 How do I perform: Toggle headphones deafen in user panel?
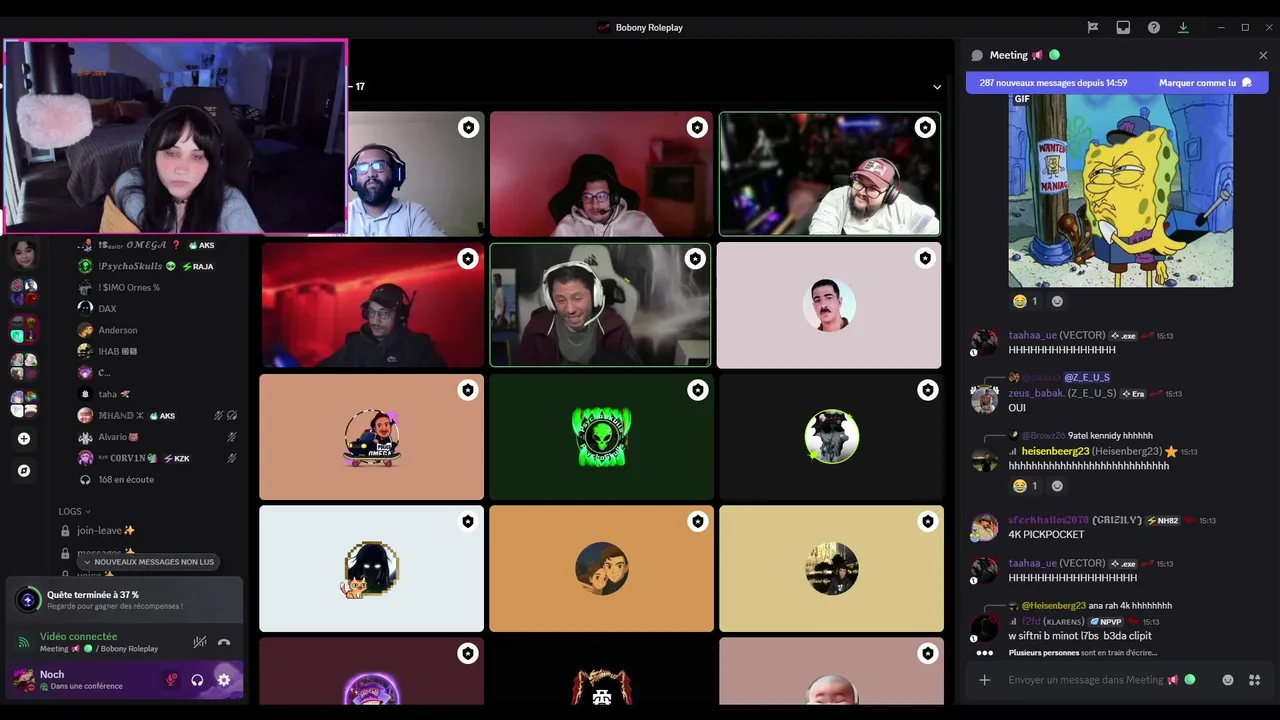click(x=197, y=680)
